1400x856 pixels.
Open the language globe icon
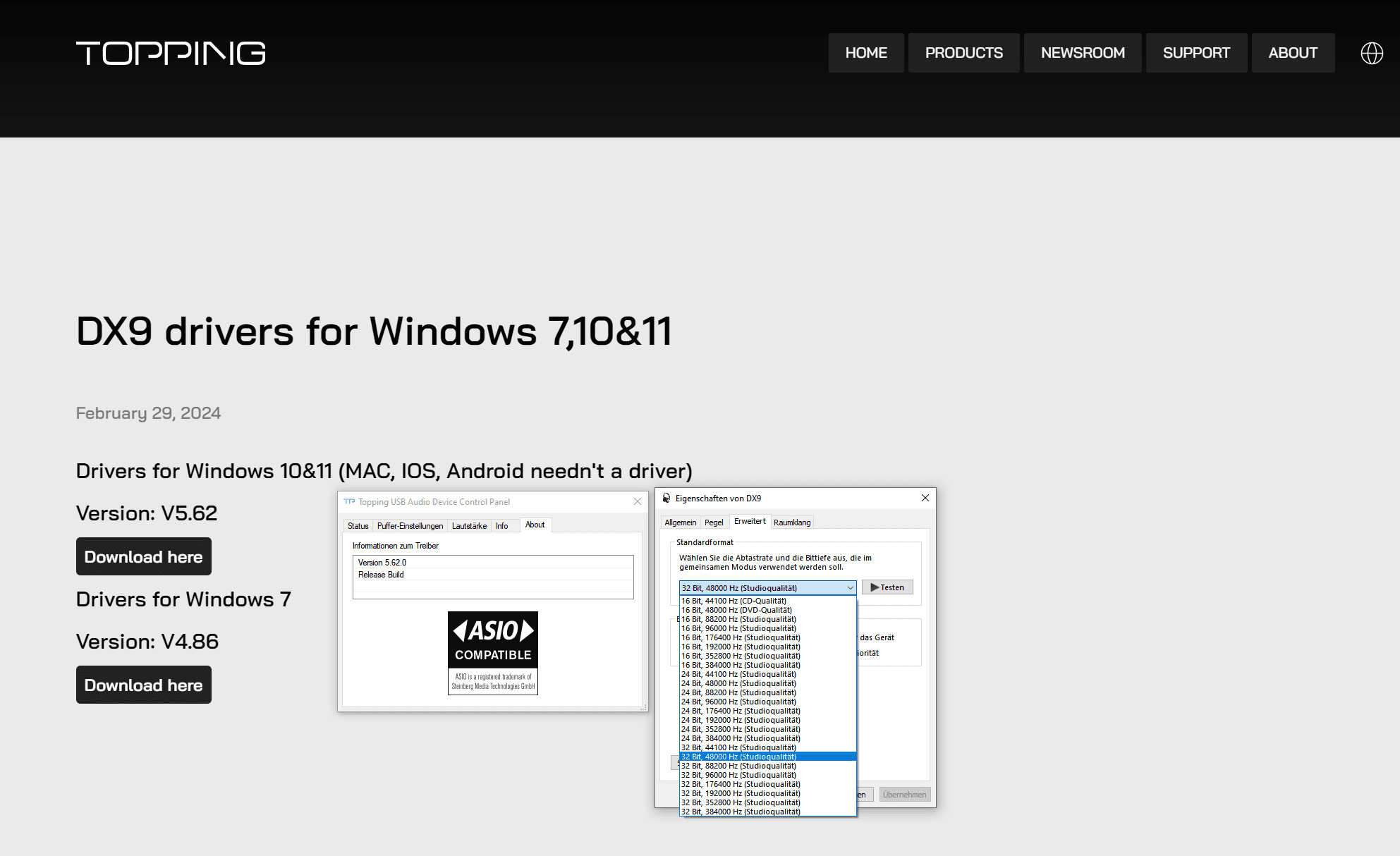coord(1372,53)
